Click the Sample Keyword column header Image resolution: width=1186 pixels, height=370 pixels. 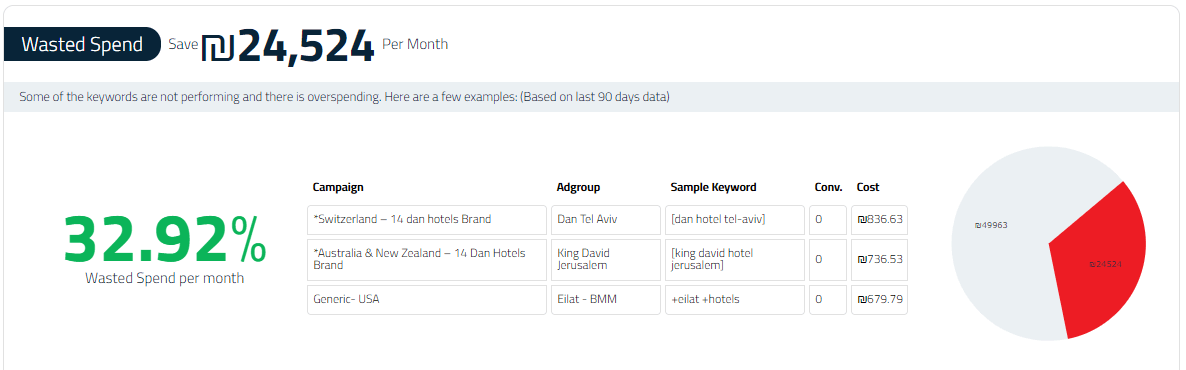[x=713, y=187]
